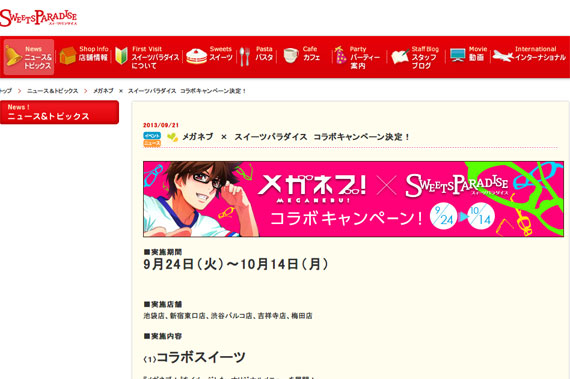
Task: Click the (1)コラボスイーツ heading
Action: (194, 358)
